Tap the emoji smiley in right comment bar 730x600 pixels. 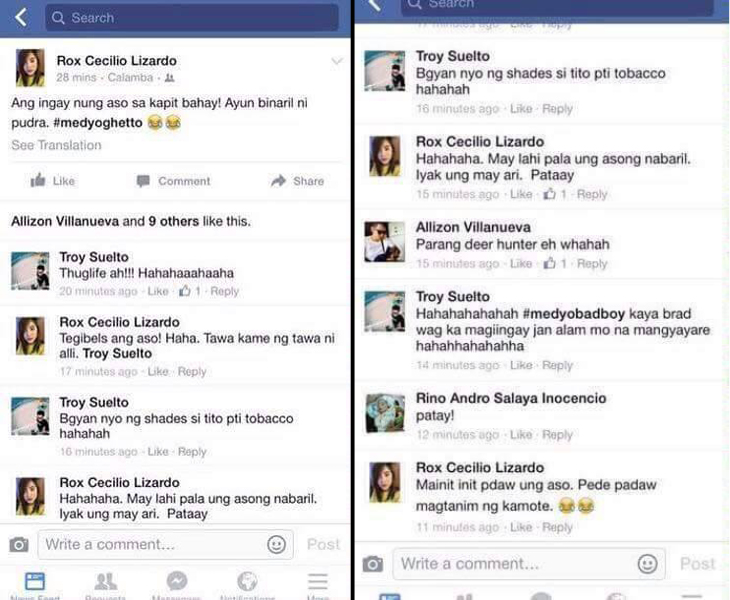[x=647, y=564]
